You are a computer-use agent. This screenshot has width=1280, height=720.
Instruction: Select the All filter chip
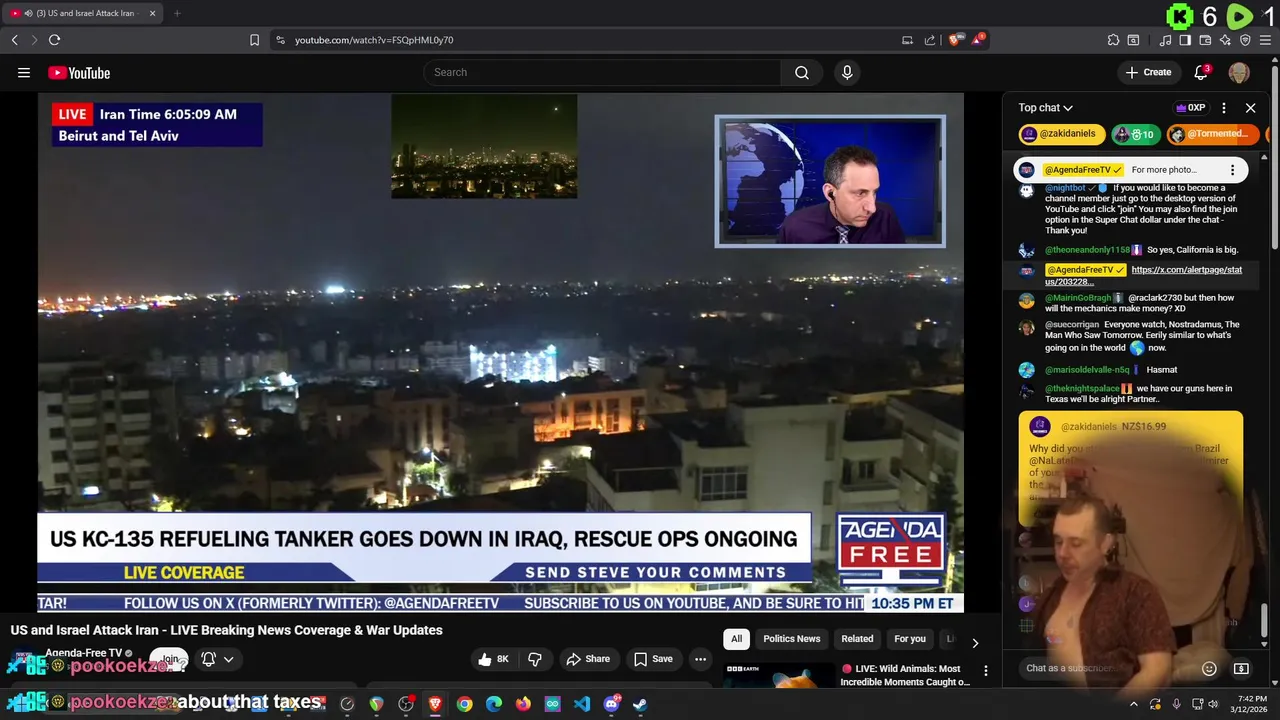(737, 639)
